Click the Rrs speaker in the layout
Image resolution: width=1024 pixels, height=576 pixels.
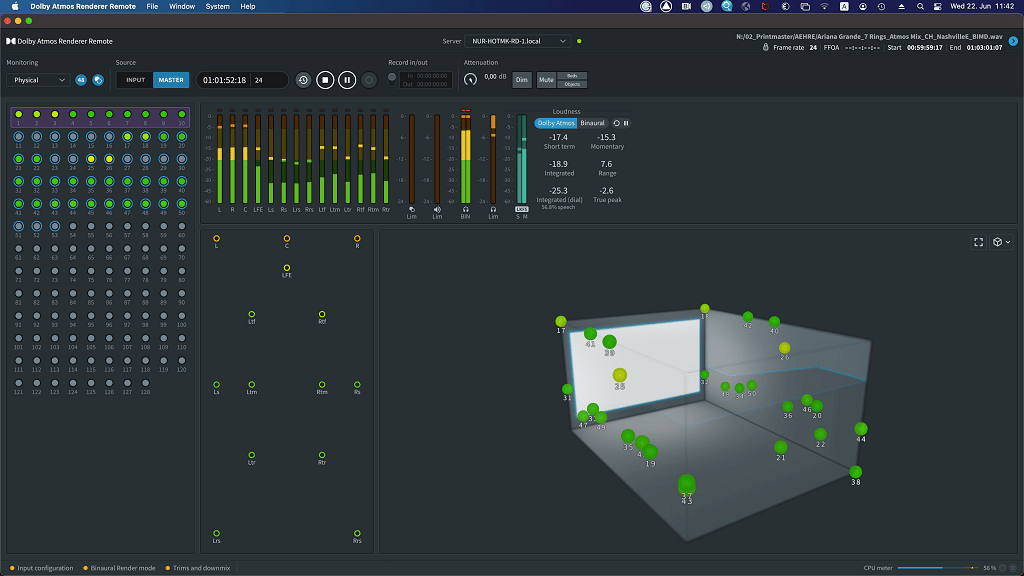coord(357,534)
